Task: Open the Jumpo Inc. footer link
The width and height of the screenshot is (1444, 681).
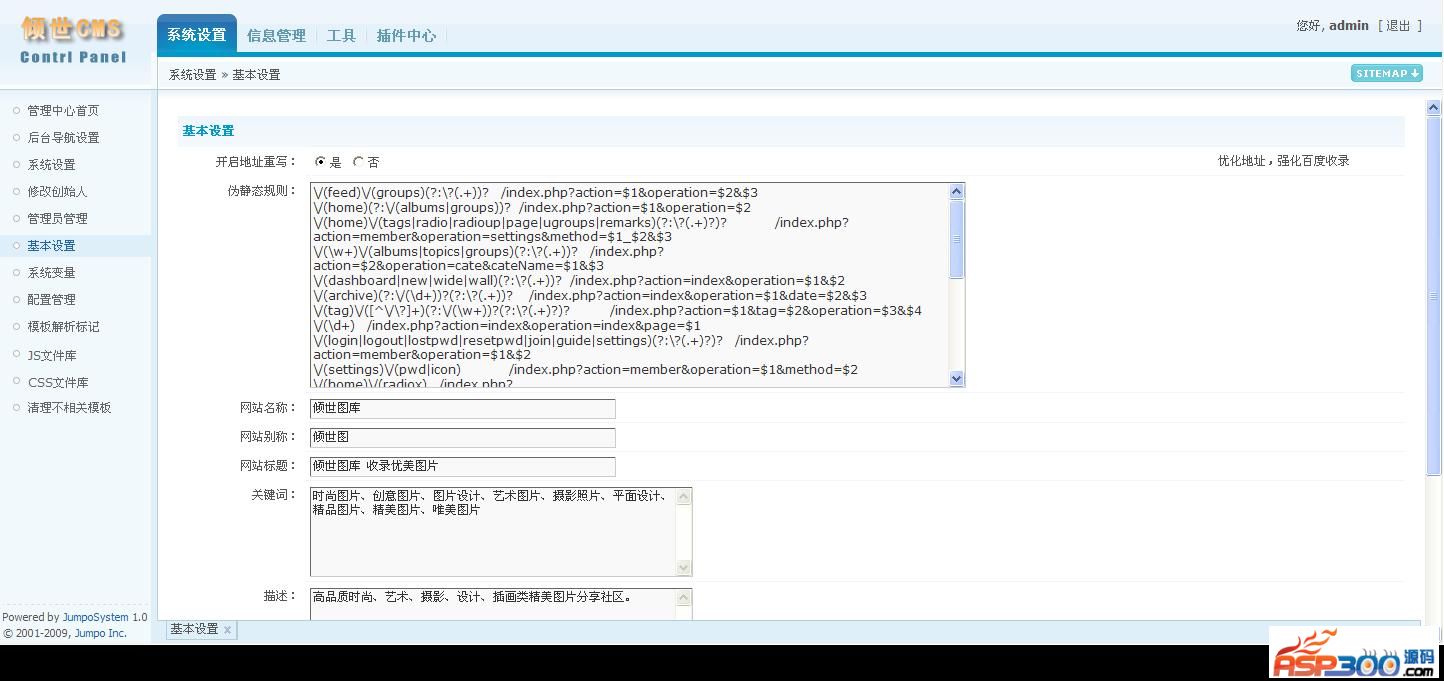Action: (101, 633)
